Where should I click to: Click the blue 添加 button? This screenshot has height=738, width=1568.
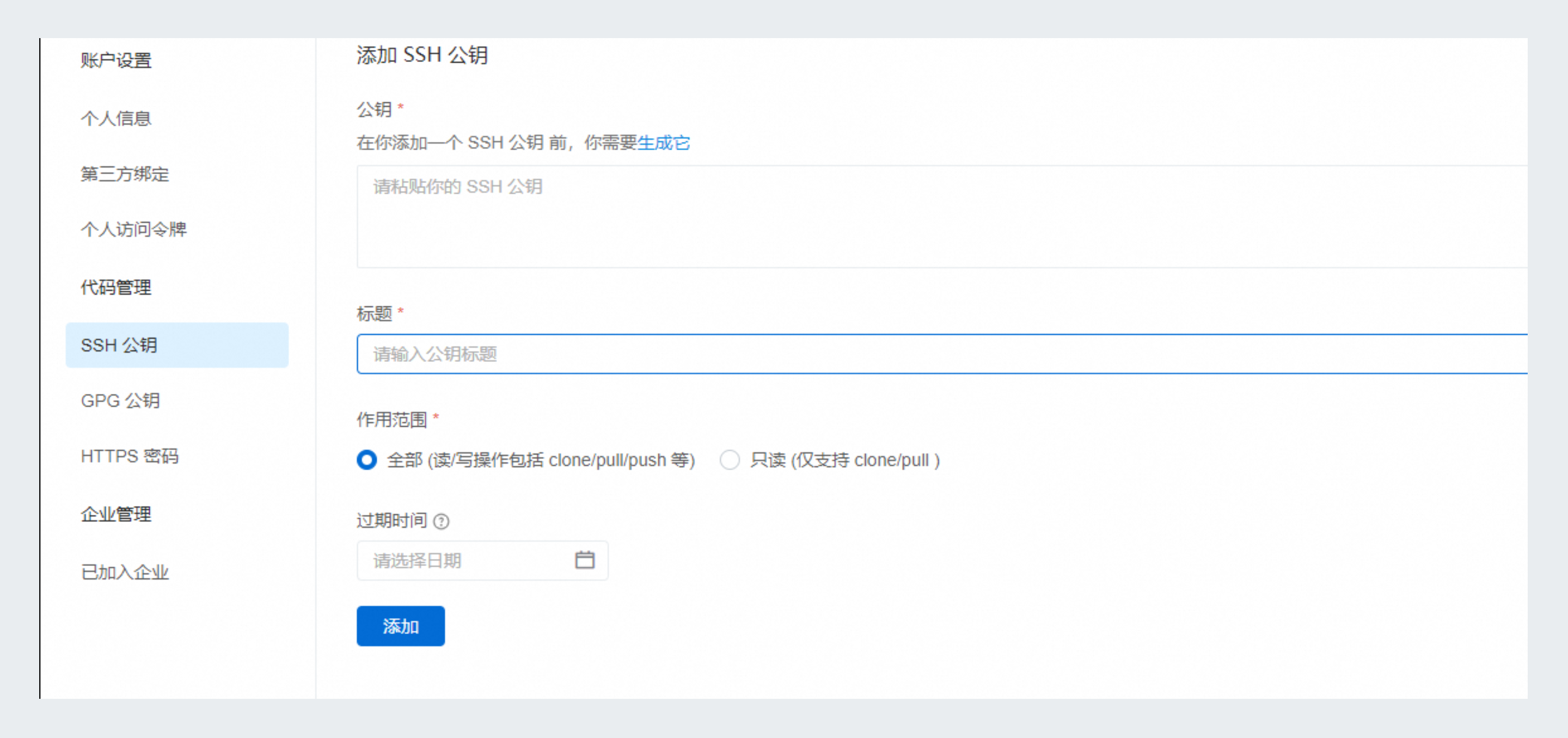click(401, 626)
